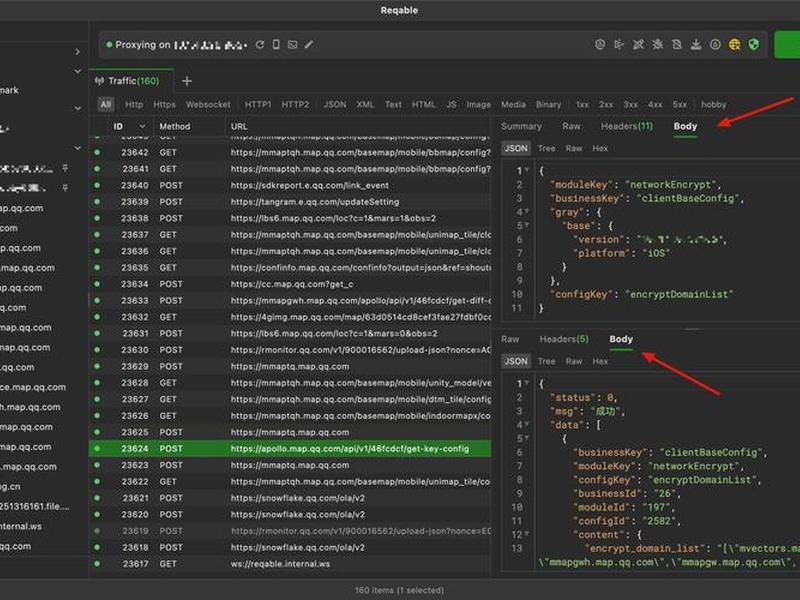Screen dimensions: 800x600
Task: Click green status dot of request 23642
Action: pos(97,152)
